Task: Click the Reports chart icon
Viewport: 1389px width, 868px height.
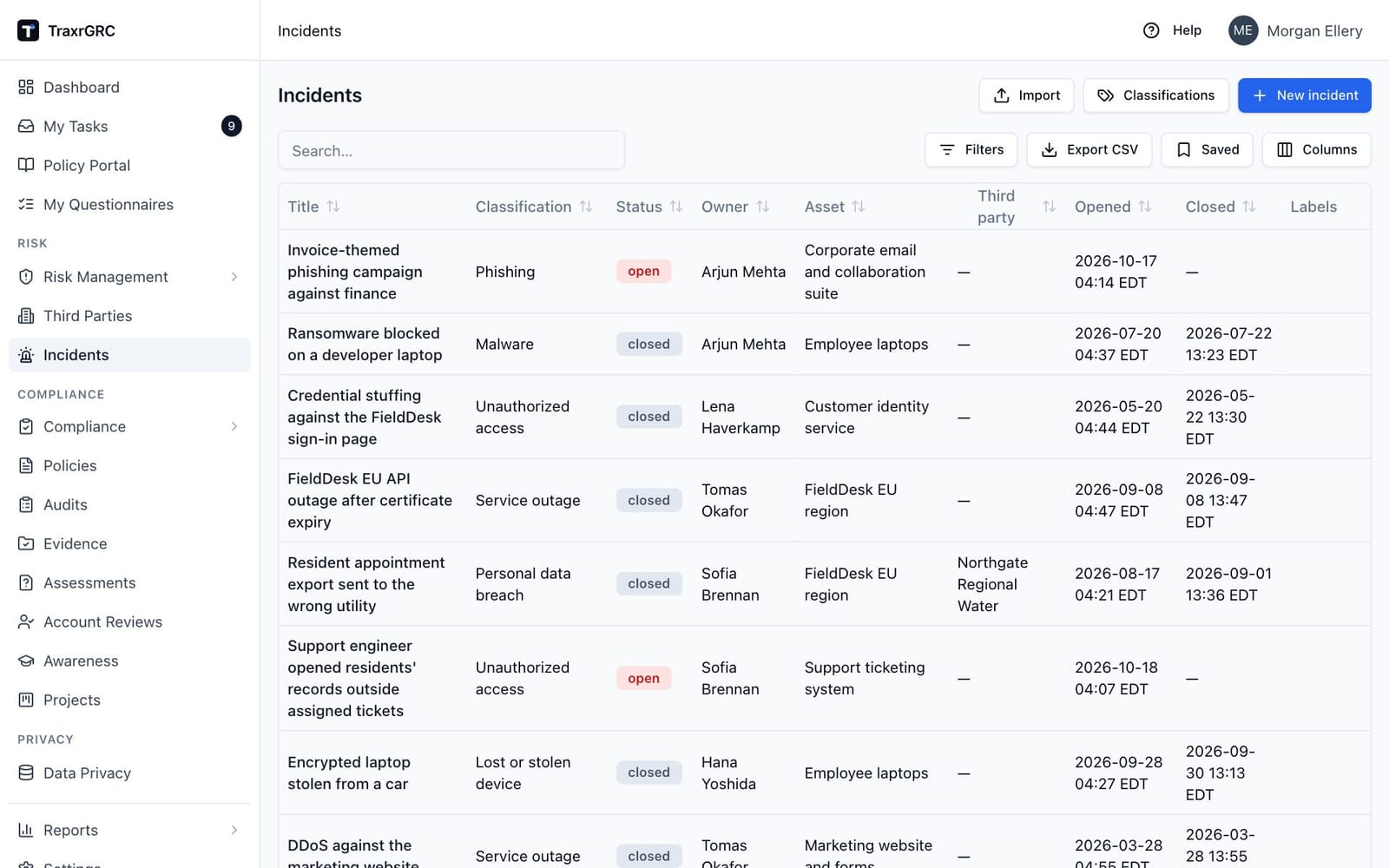Action: [x=26, y=830]
